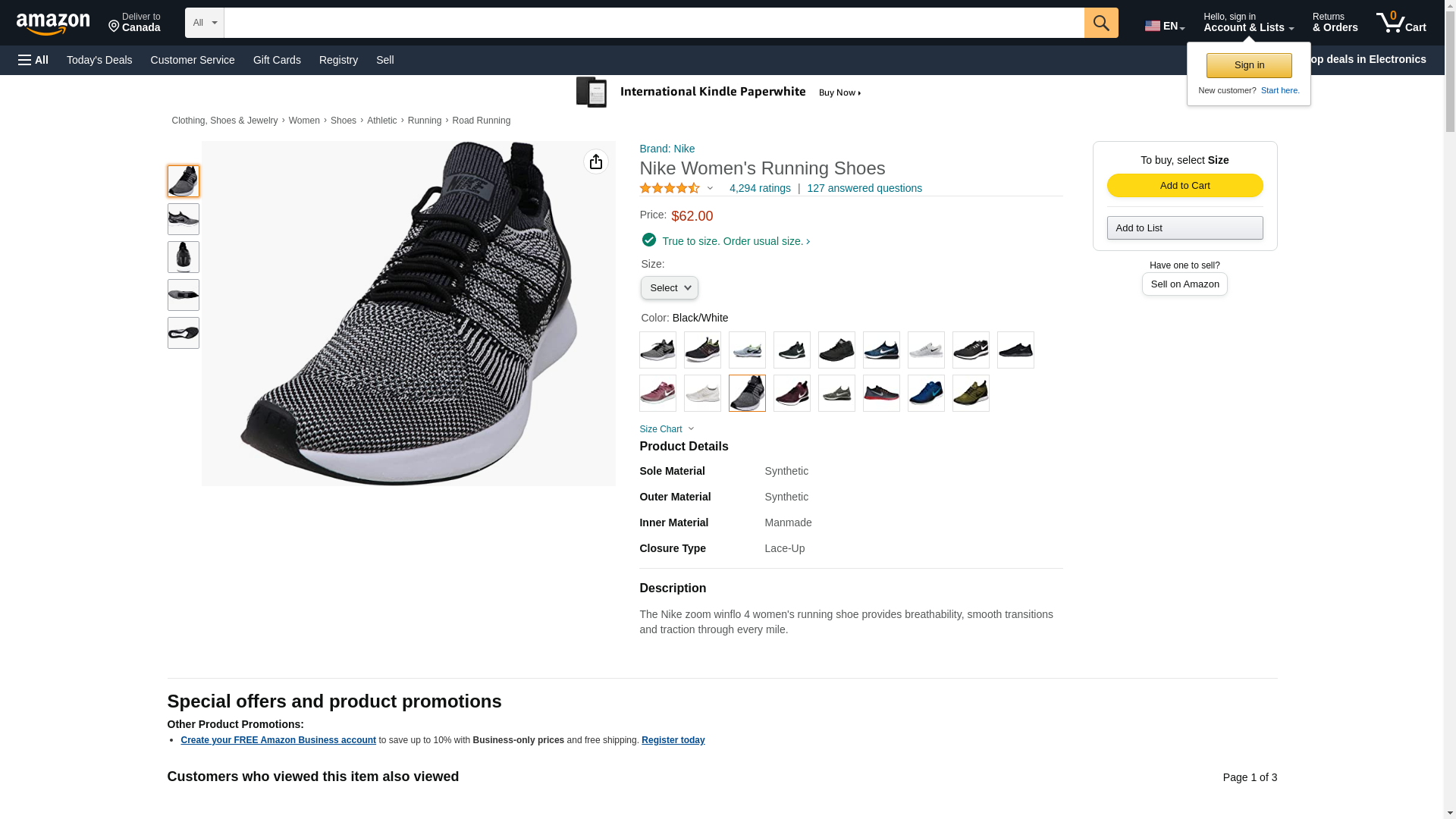Viewport: 1456px width, 819px height.
Task: Open the shopping cart
Action: 1401,23
